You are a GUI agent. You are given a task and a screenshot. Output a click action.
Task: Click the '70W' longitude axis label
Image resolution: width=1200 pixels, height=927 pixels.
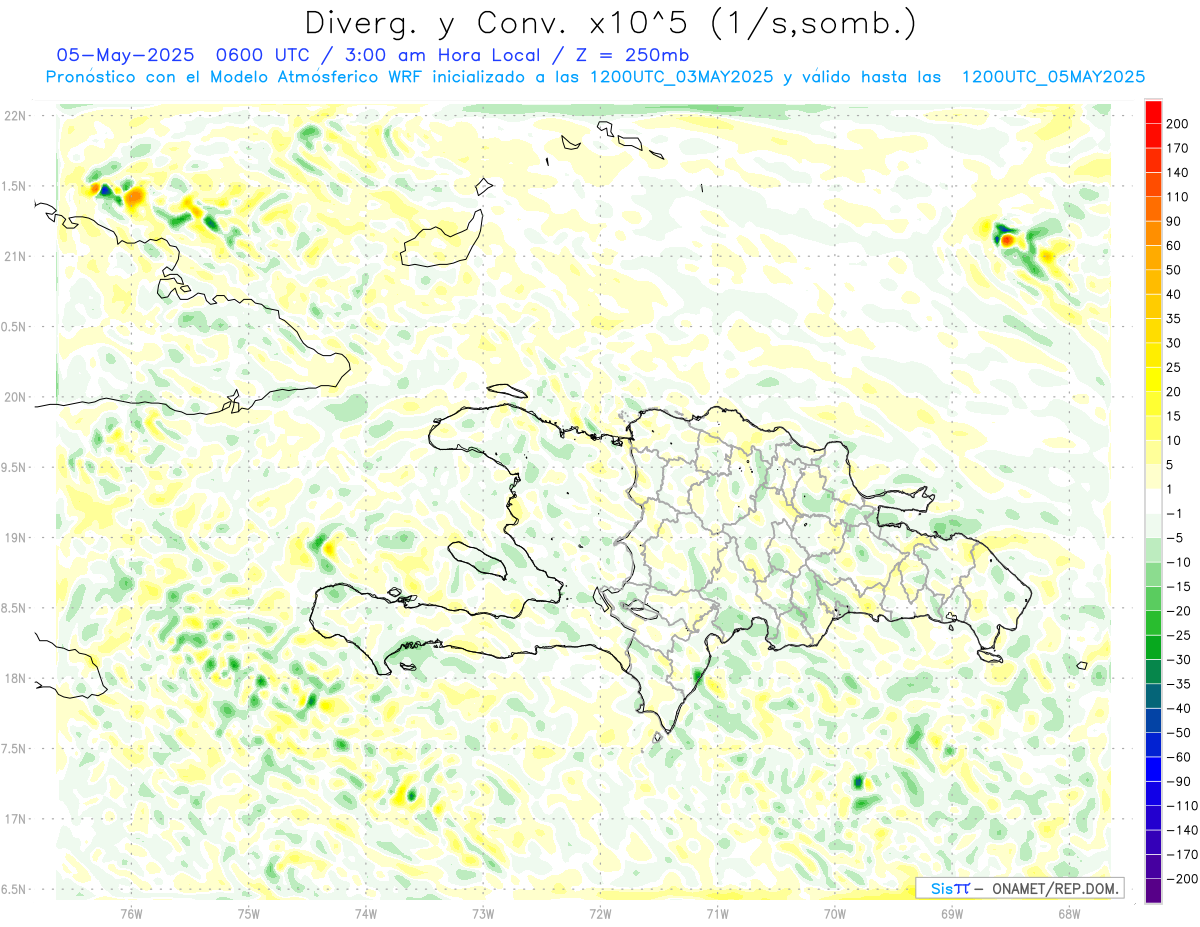[x=834, y=913]
